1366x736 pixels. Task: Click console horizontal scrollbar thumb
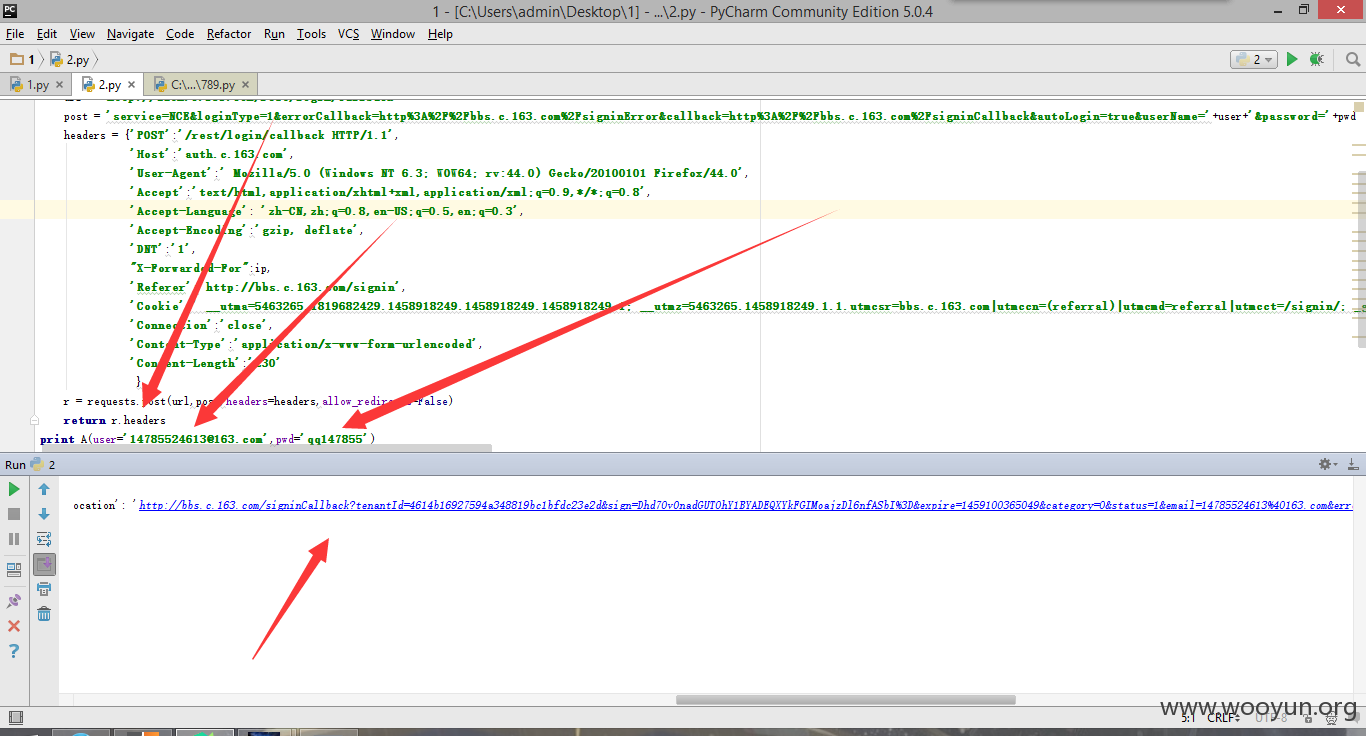point(845,700)
